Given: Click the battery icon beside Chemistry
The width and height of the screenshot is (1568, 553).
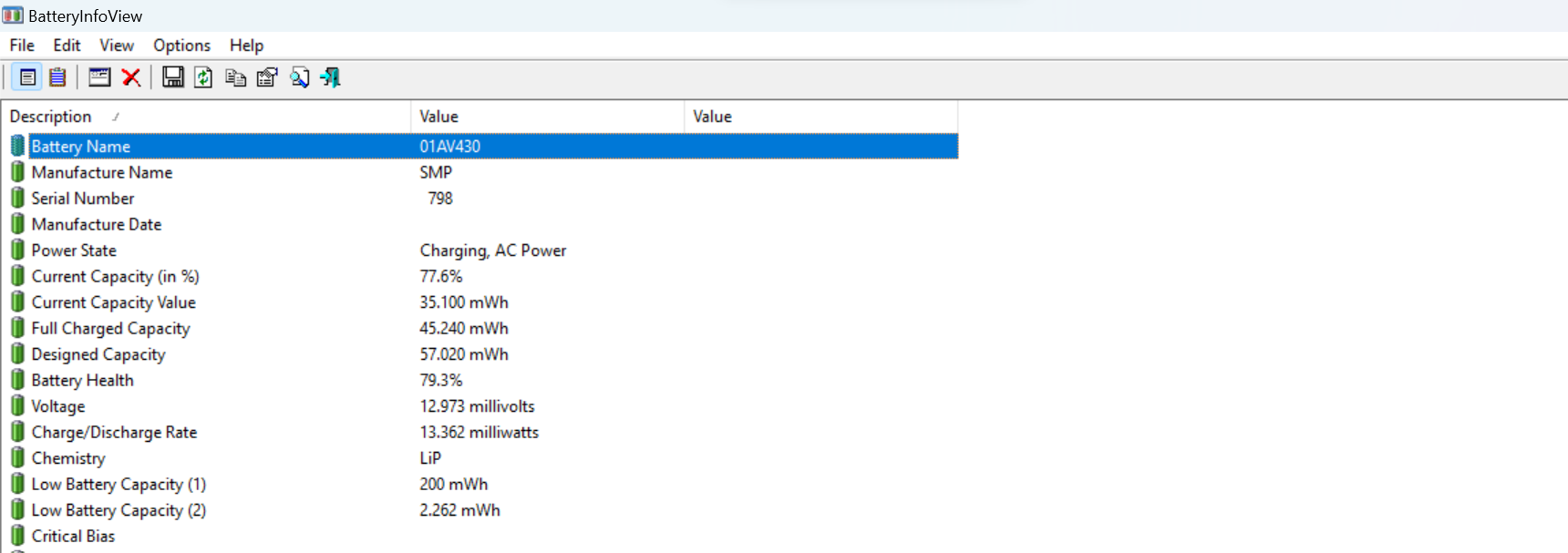Looking at the screenshot, I should coord(17,458).
